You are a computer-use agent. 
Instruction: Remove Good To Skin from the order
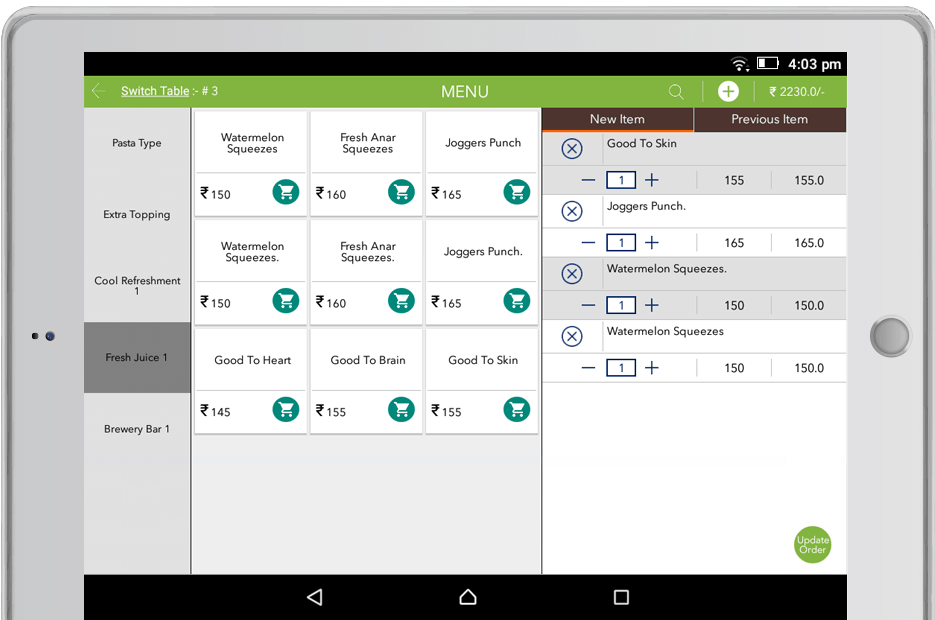pos(572,149)
